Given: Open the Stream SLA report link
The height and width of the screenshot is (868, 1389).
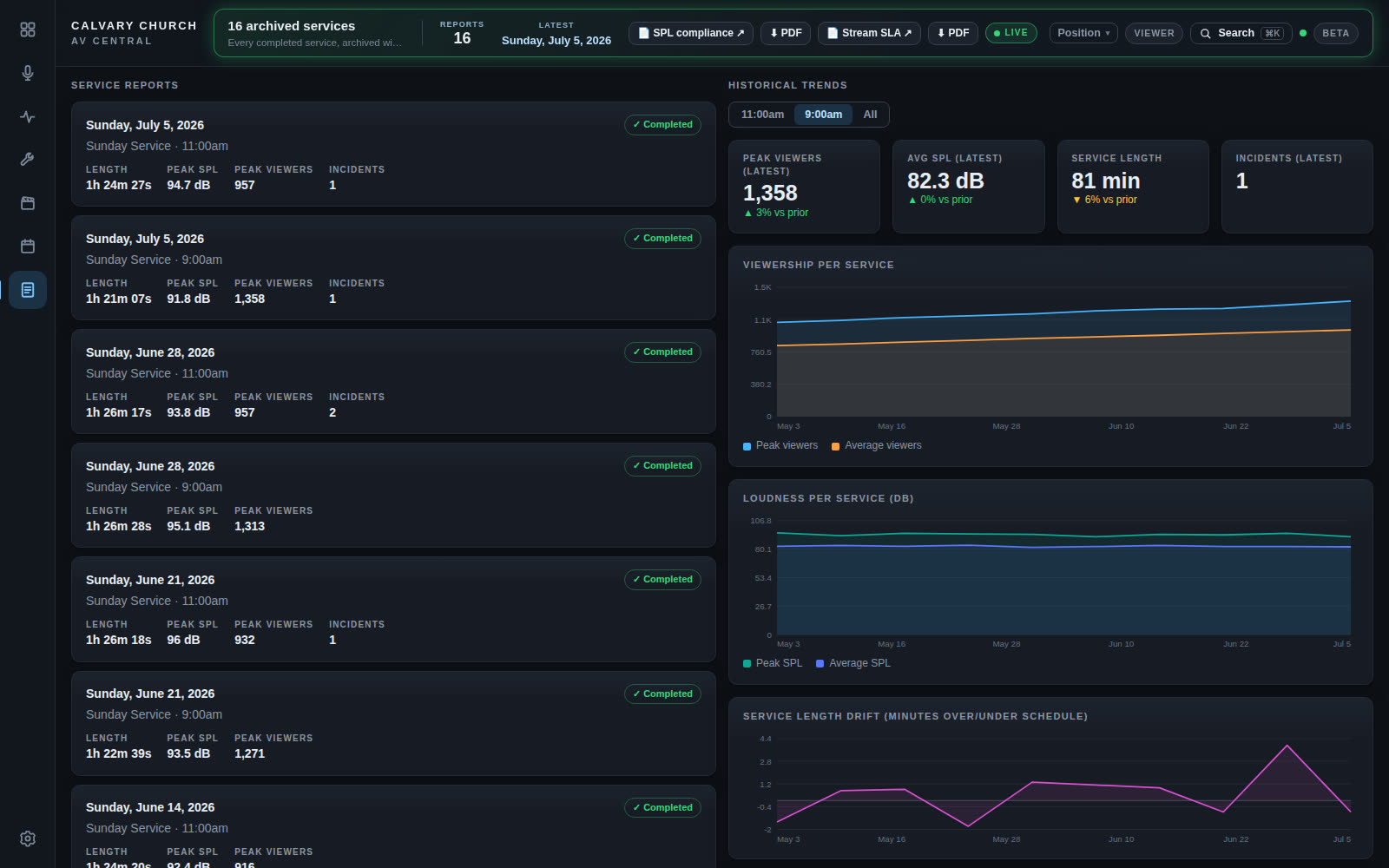Looking at the screenshot, I should tap(869, 33).
